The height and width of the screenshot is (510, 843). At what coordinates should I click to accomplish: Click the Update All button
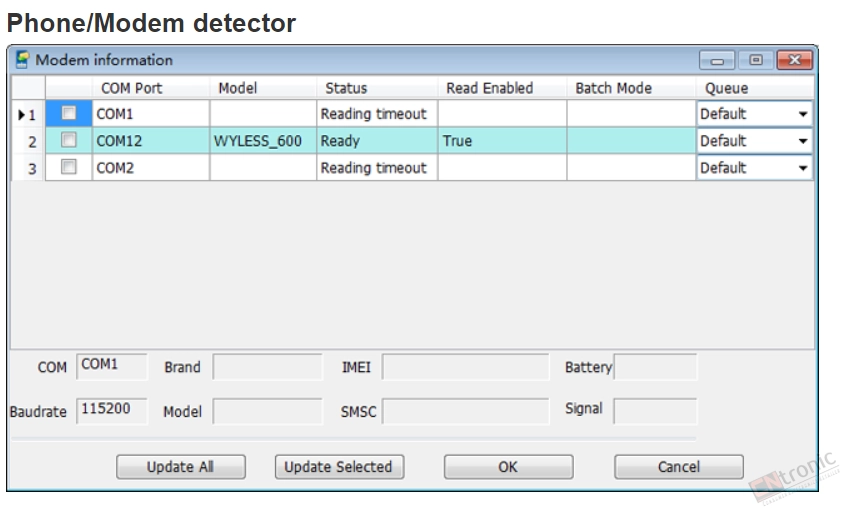[x=181, y=466]
